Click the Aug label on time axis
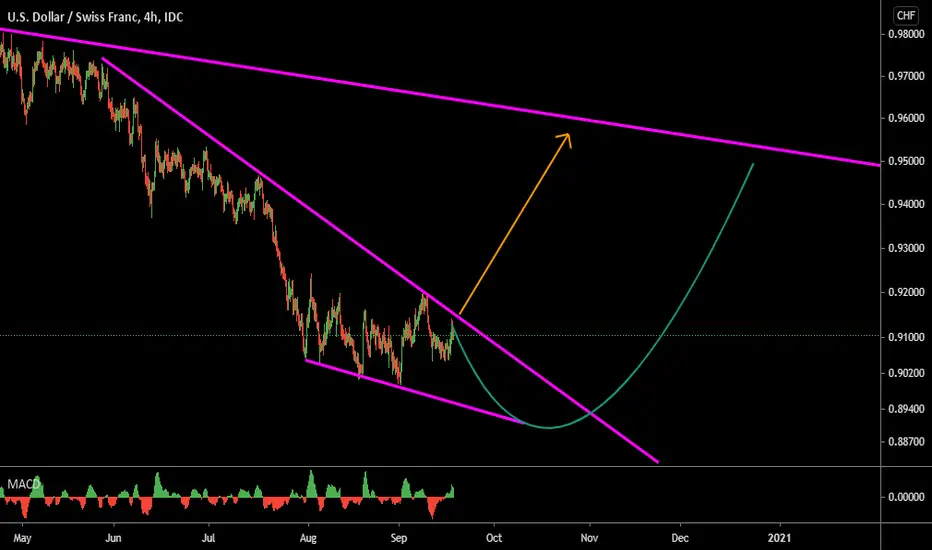The image size is (932, 550). click(308, 538)
